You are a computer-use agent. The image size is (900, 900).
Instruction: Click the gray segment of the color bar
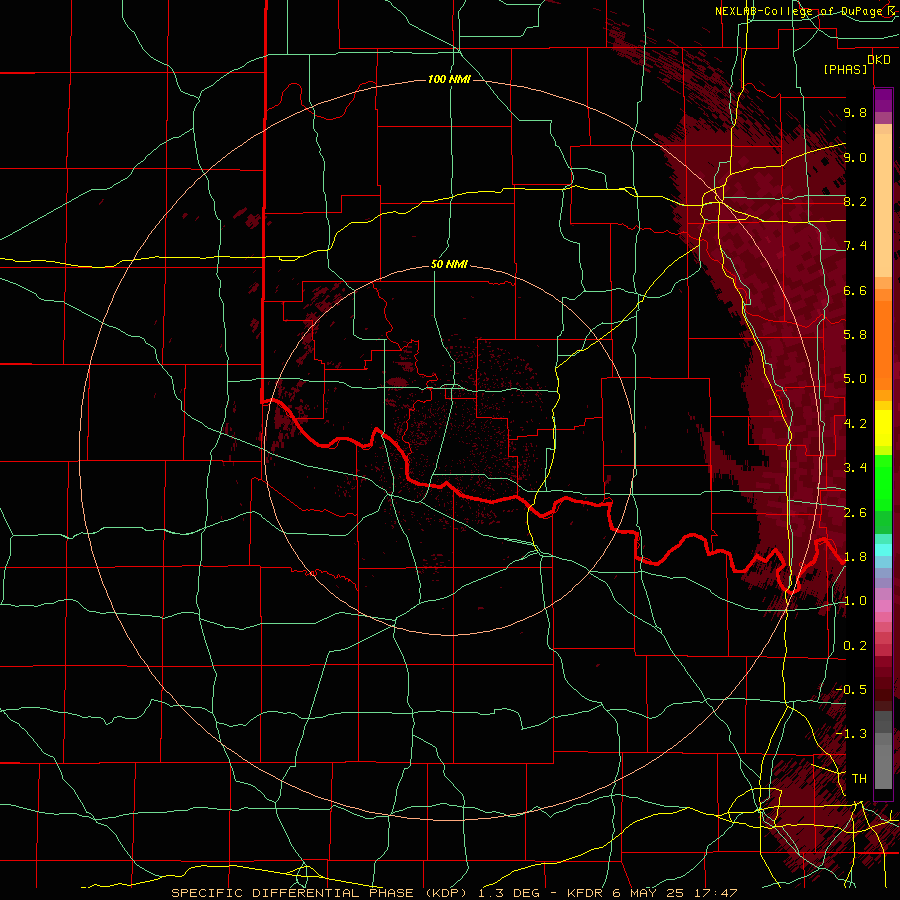coord(883,751)
